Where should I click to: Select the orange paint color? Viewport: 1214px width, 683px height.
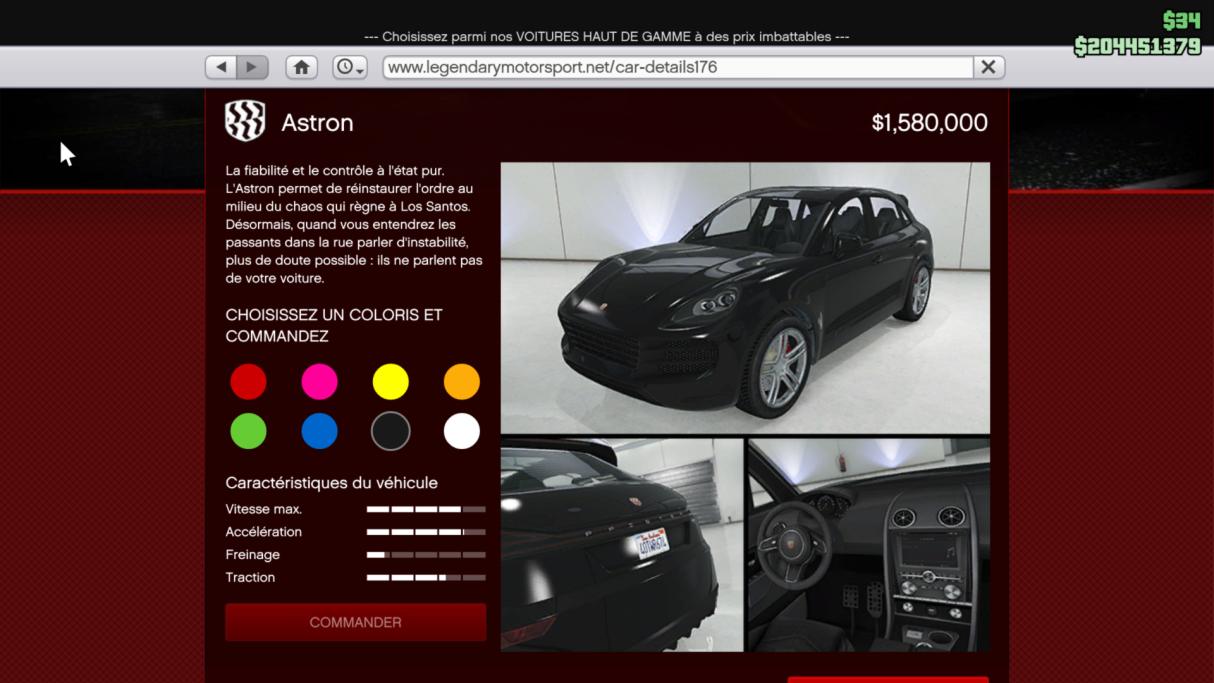point(461,382)
